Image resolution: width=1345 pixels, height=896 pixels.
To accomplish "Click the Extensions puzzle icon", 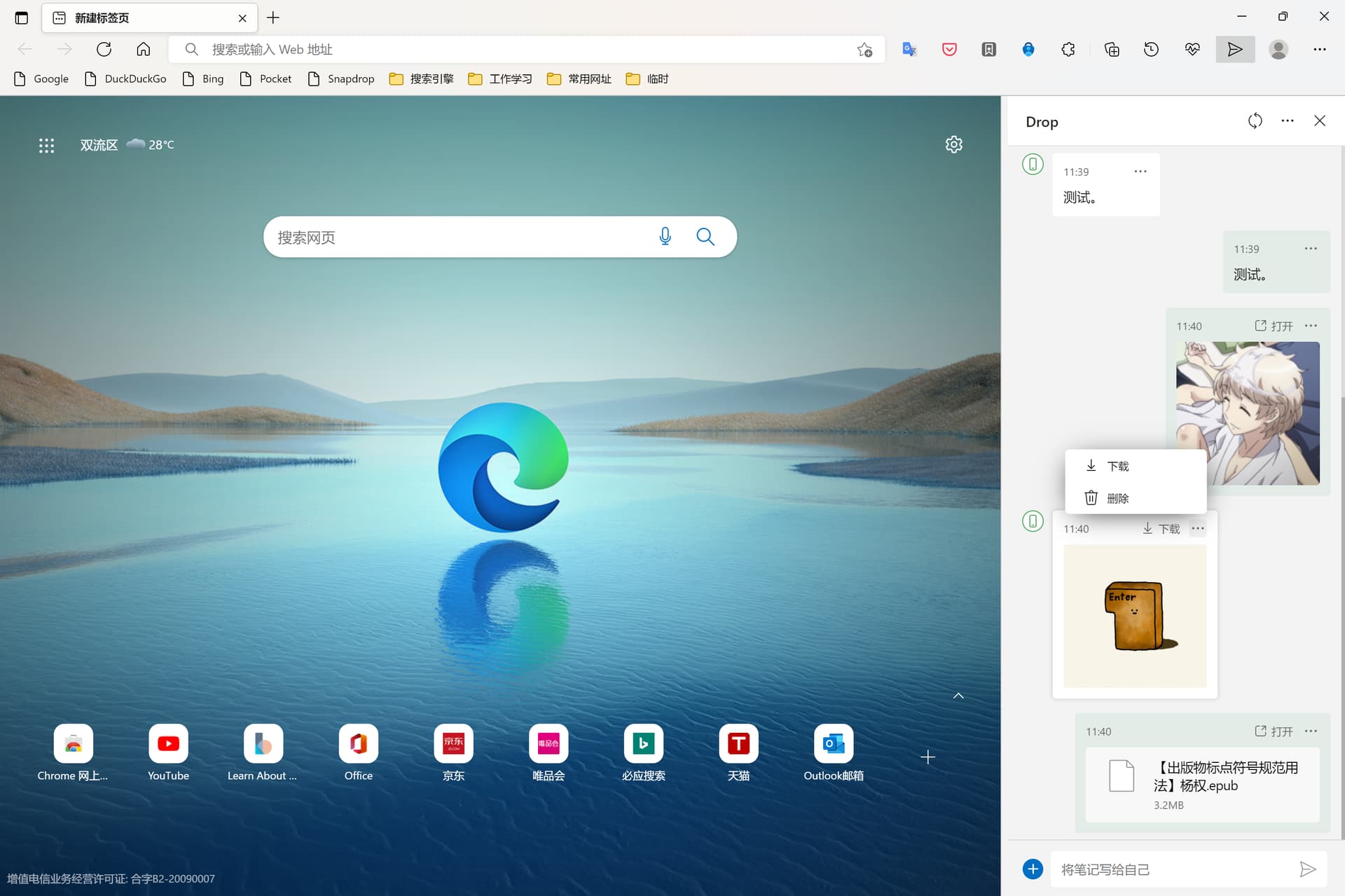I will tap(1068, 49).
